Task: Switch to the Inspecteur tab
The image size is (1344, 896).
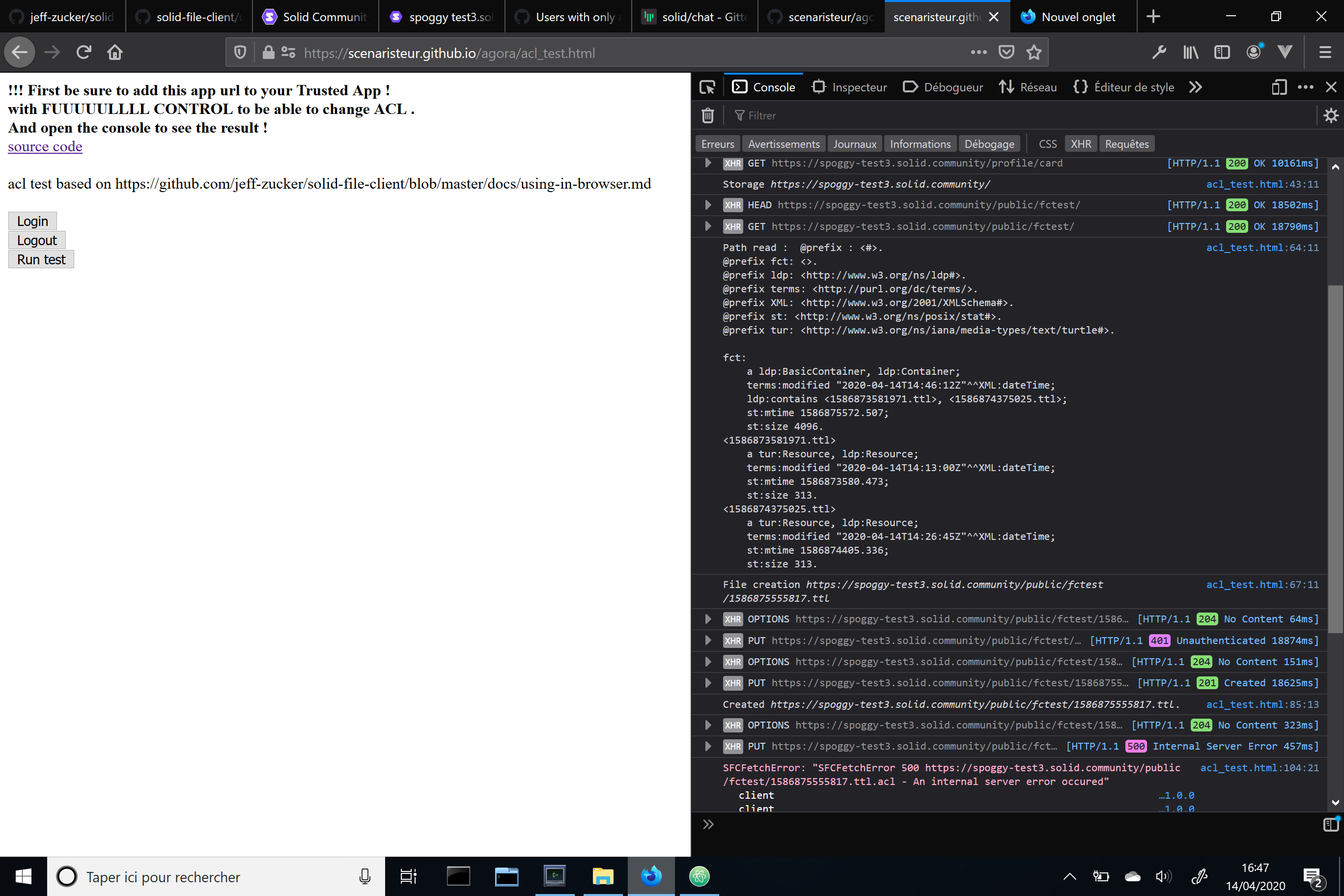Action: tap(850, 87)
